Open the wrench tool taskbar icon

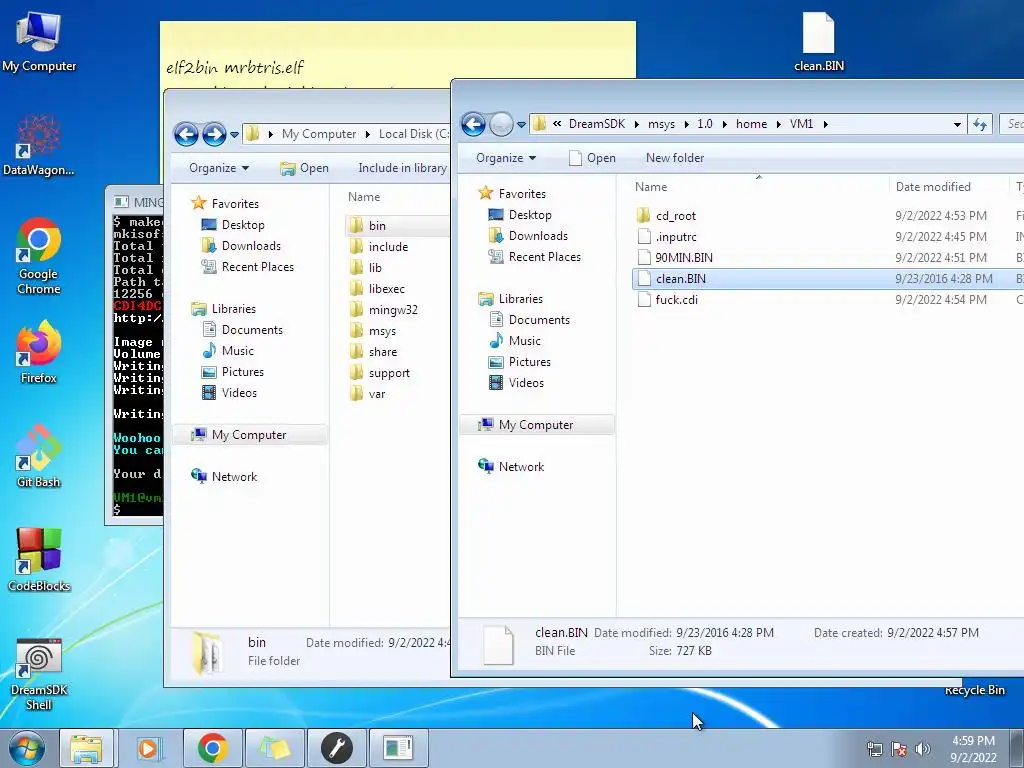tap(337, 748)
